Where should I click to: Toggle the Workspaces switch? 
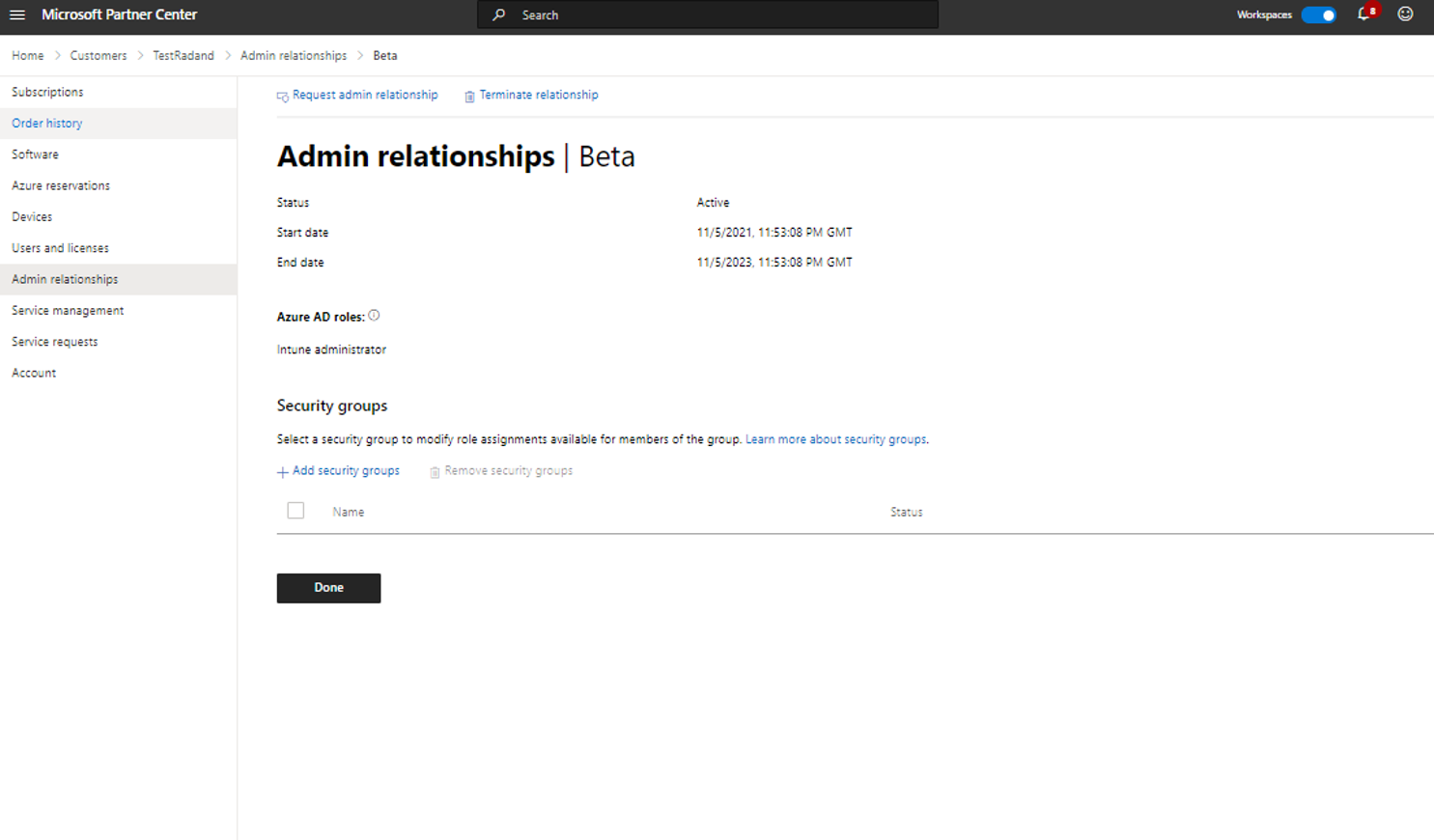click(1318, 14)
